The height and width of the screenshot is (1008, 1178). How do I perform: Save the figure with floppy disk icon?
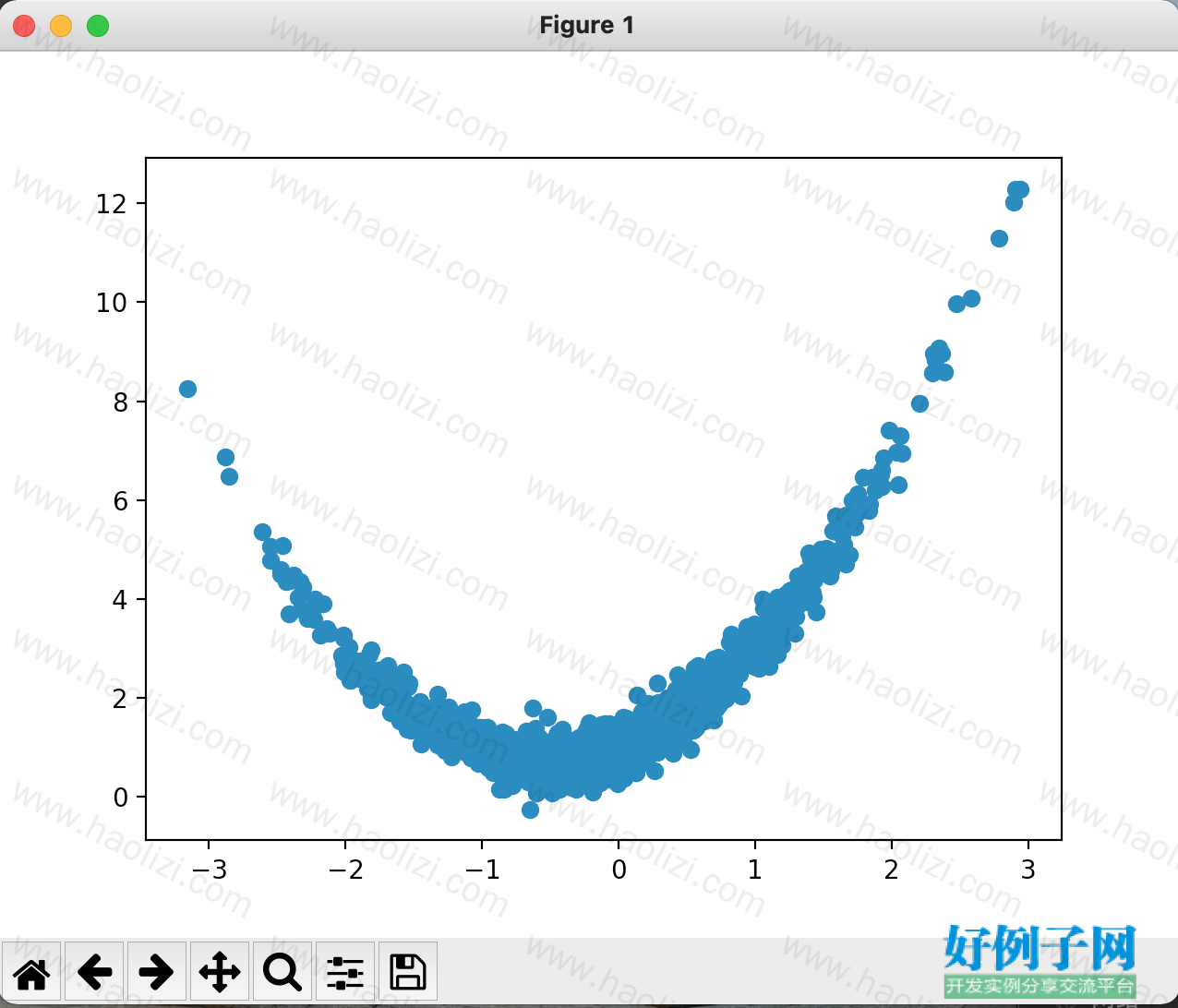[x=408, y=971]
